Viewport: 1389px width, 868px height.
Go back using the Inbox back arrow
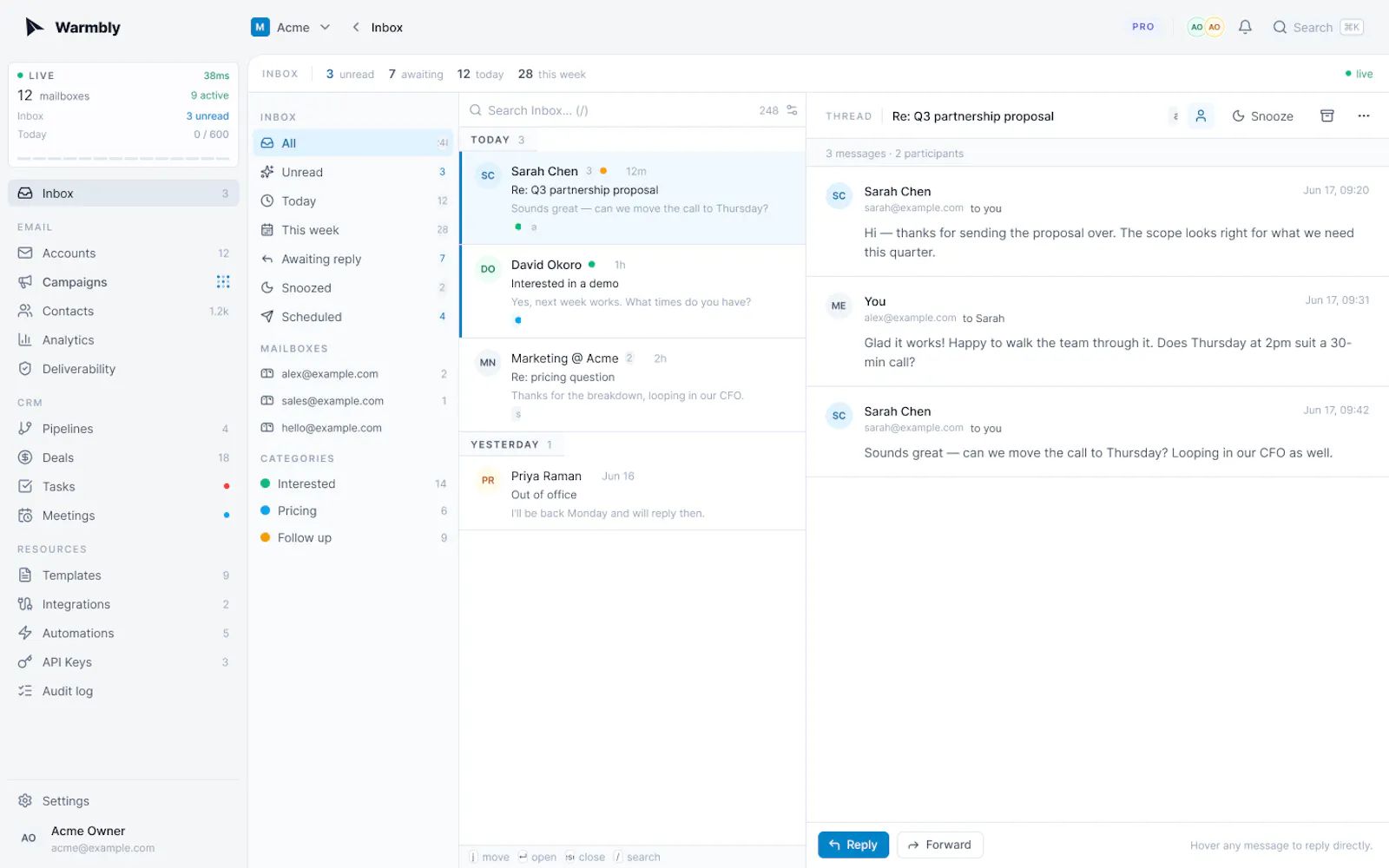[x=356, y=27]
